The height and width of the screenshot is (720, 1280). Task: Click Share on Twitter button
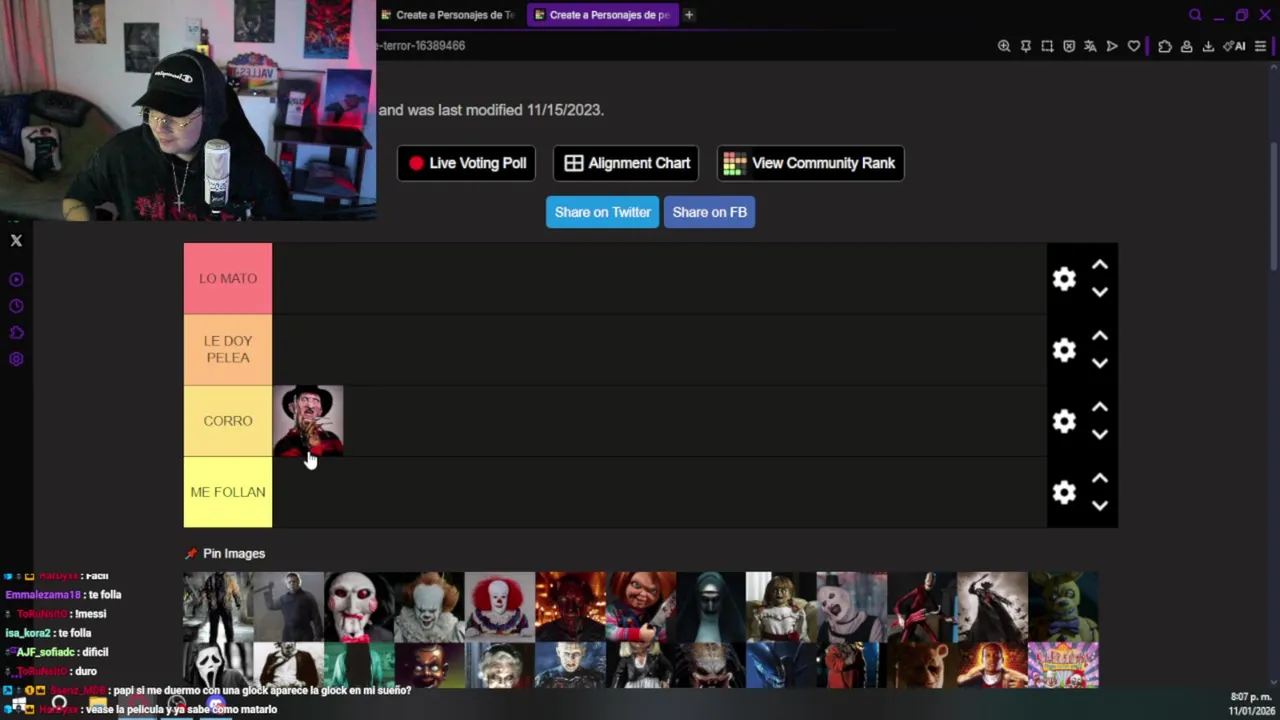pyautogui.click(x=602, y=212)
